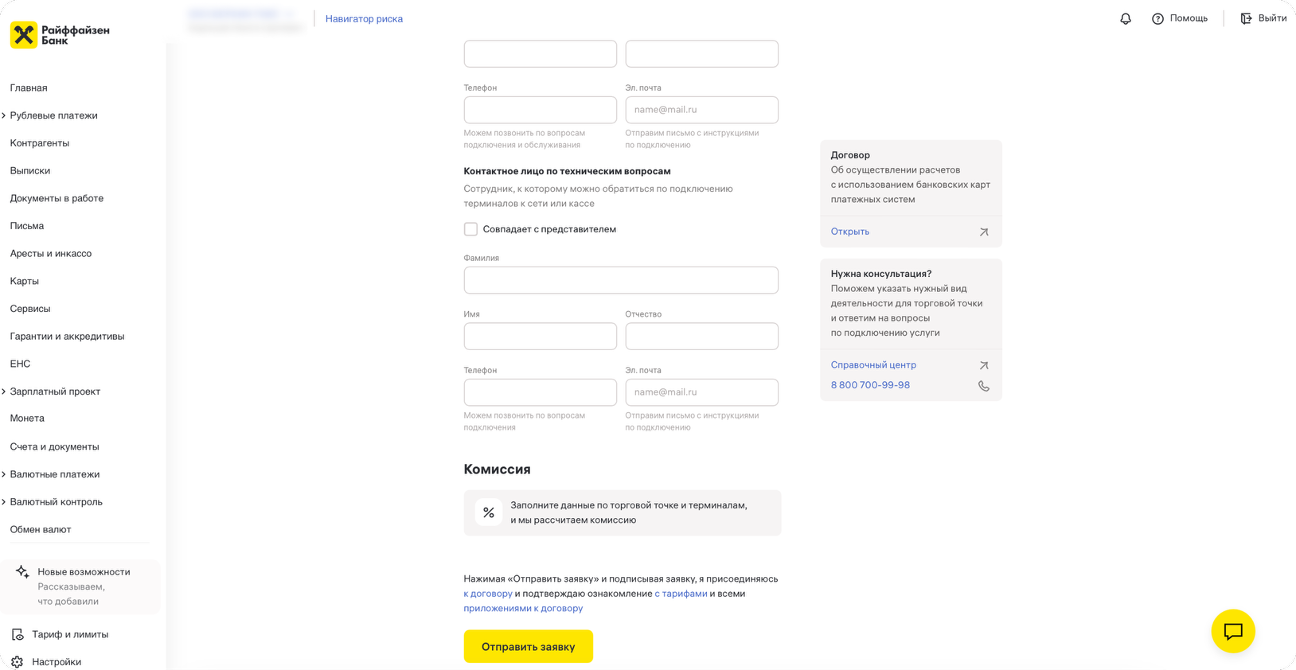Check Совпадает с представителем checkbox
The height and width of the screenshot is (670, 1296).
point(471,229)
